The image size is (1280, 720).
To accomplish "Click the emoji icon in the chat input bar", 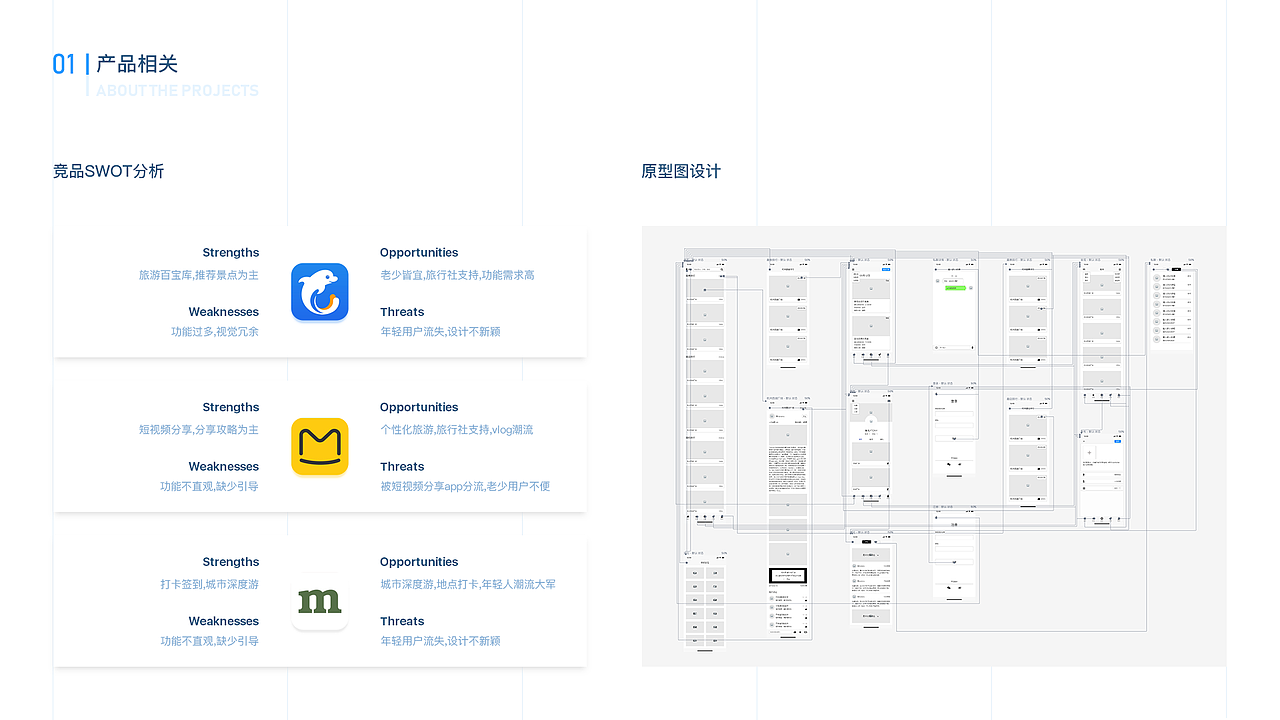I will click(x=937, y=347).
